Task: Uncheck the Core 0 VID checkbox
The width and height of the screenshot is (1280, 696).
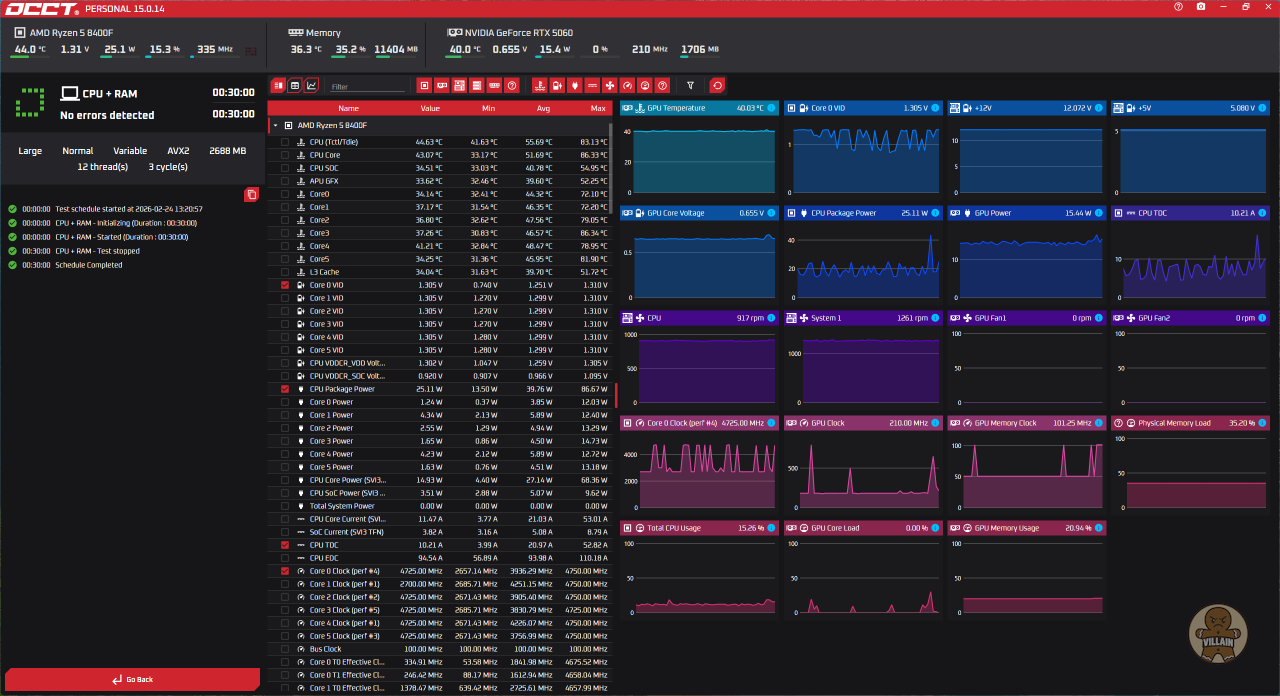Action: click(x=285, y=285)
